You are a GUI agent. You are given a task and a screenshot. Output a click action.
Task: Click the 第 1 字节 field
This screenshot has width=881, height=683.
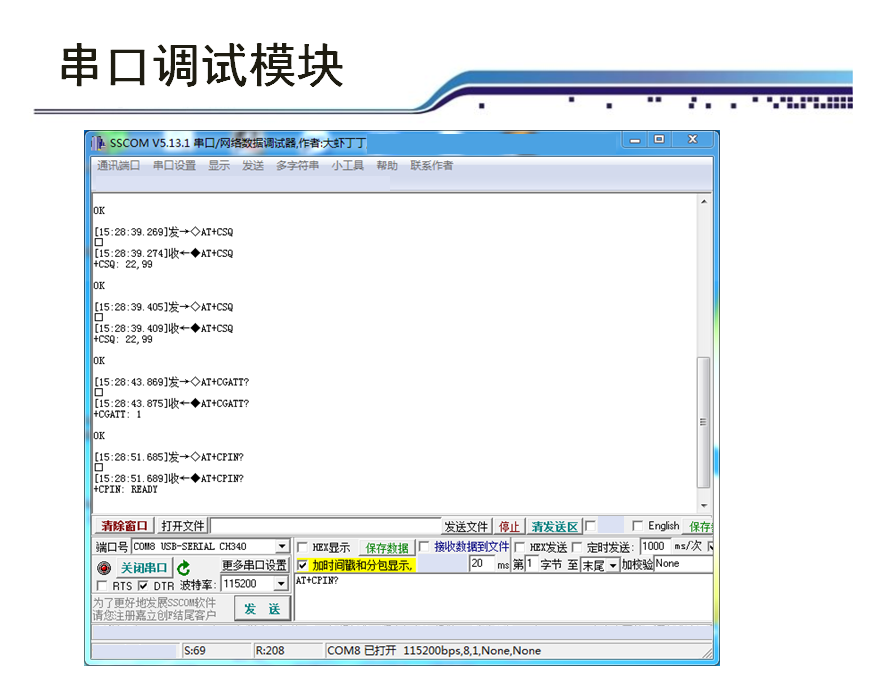click(x=532, y=564)
